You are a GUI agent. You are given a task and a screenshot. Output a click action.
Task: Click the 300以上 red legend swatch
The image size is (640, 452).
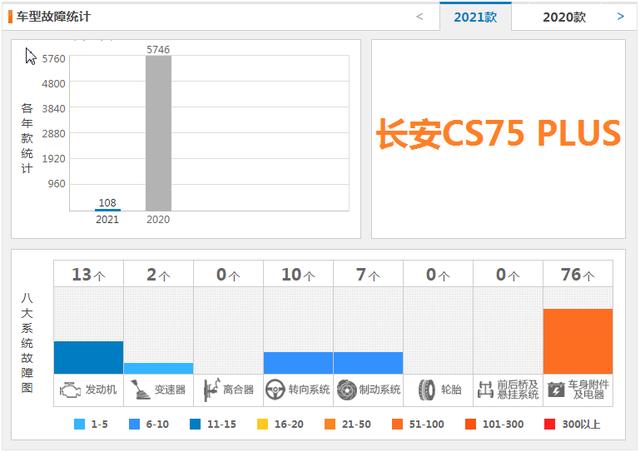point(550,424)
